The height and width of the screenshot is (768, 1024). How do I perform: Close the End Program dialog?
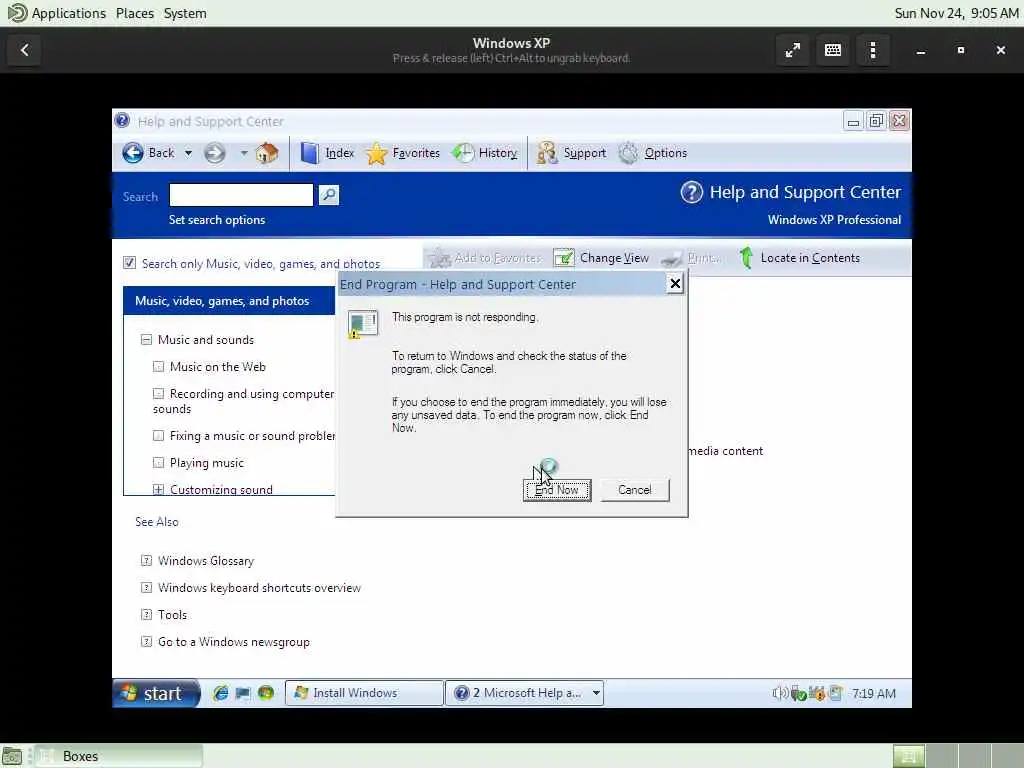(x=675, y=283)
